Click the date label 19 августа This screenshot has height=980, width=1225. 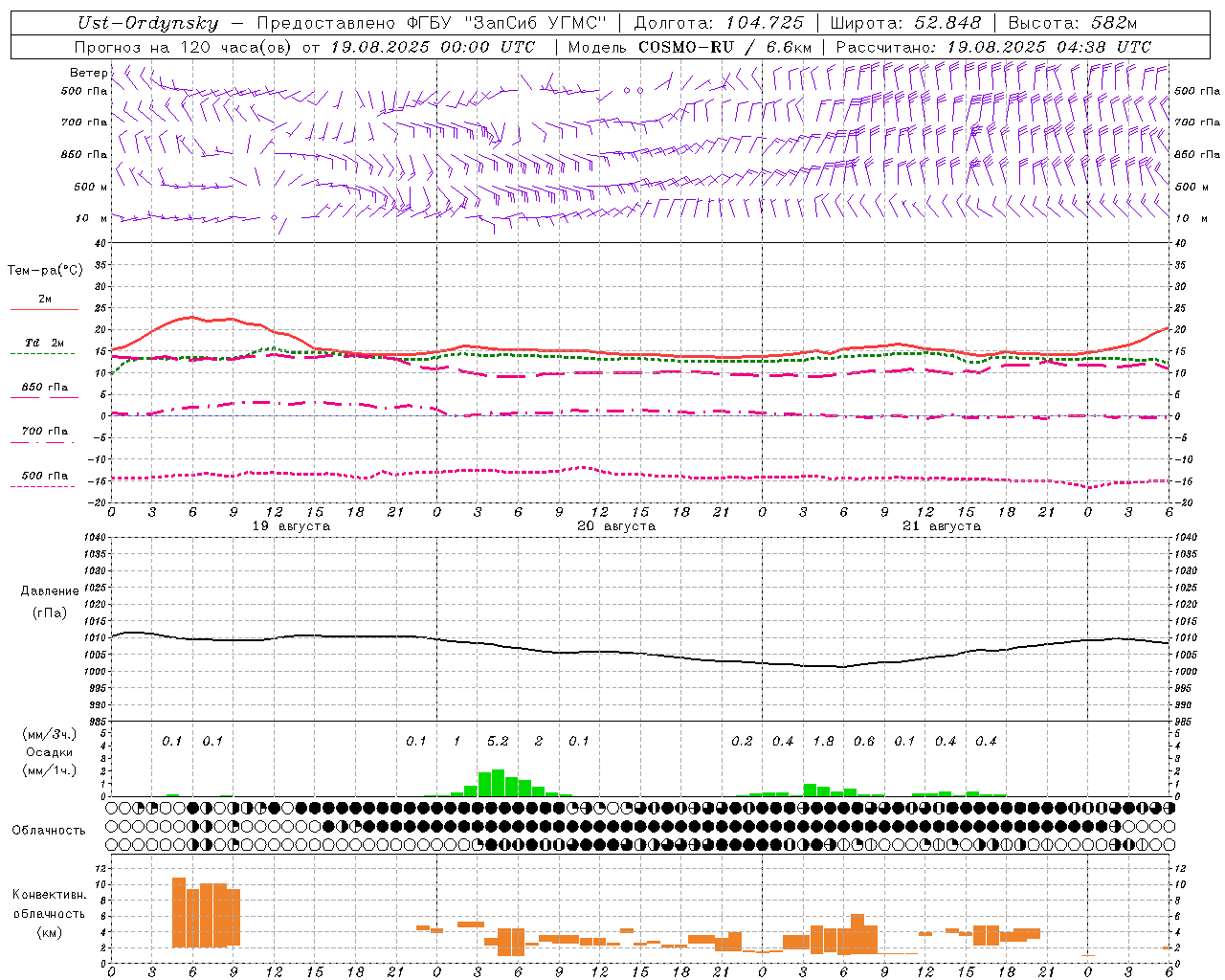point(291,526)
